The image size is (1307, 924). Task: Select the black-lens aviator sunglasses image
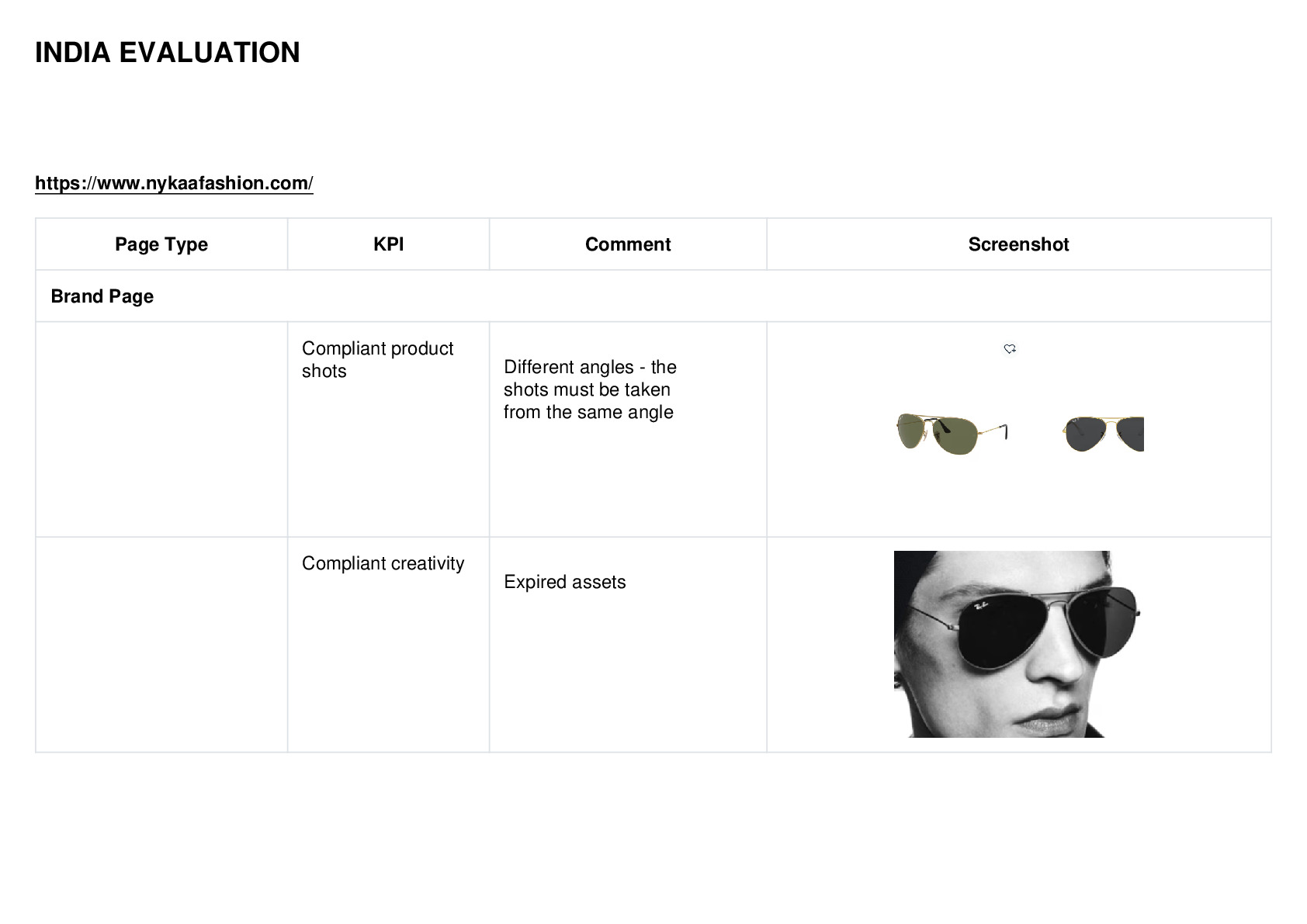pos(1103,434)
